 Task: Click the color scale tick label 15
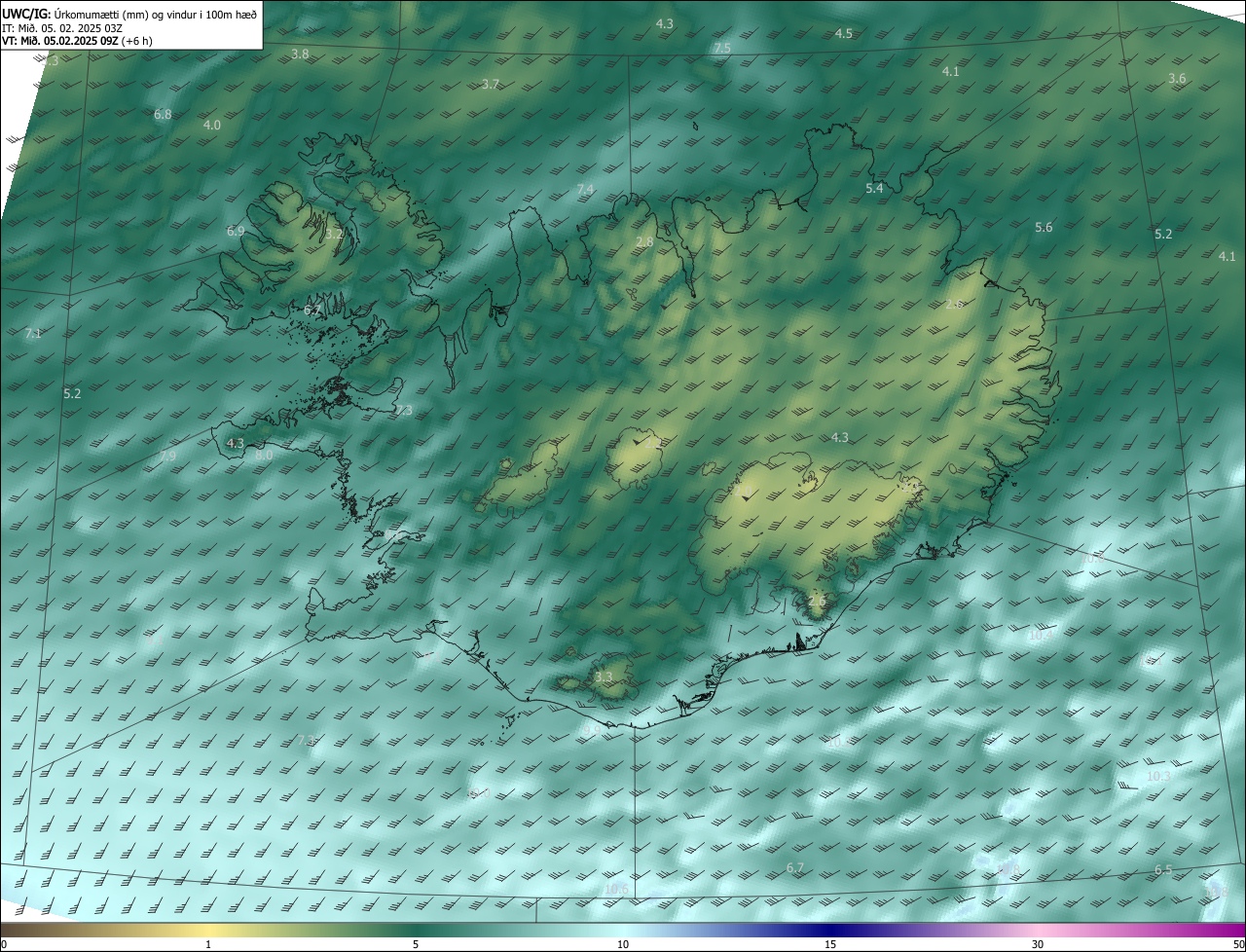coord(830,944)
